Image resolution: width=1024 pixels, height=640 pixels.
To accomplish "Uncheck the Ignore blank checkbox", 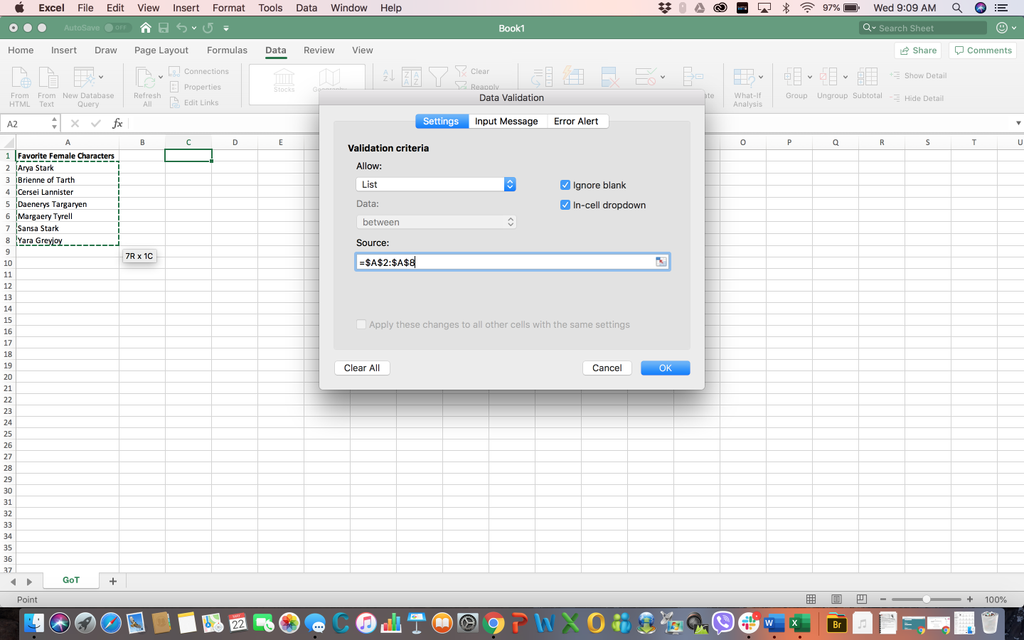I will point(564,184).
